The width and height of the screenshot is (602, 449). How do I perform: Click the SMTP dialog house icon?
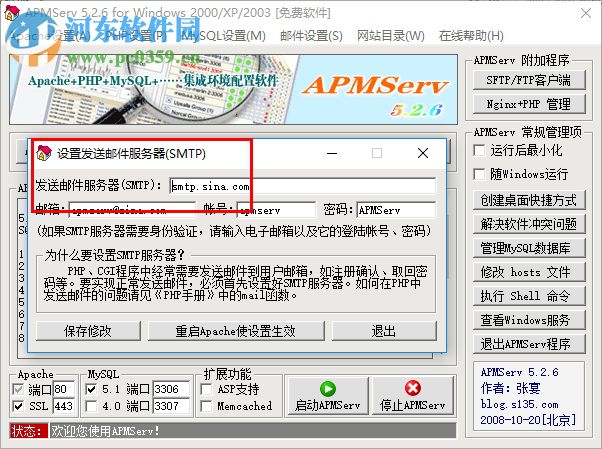[x=44, y=153]
